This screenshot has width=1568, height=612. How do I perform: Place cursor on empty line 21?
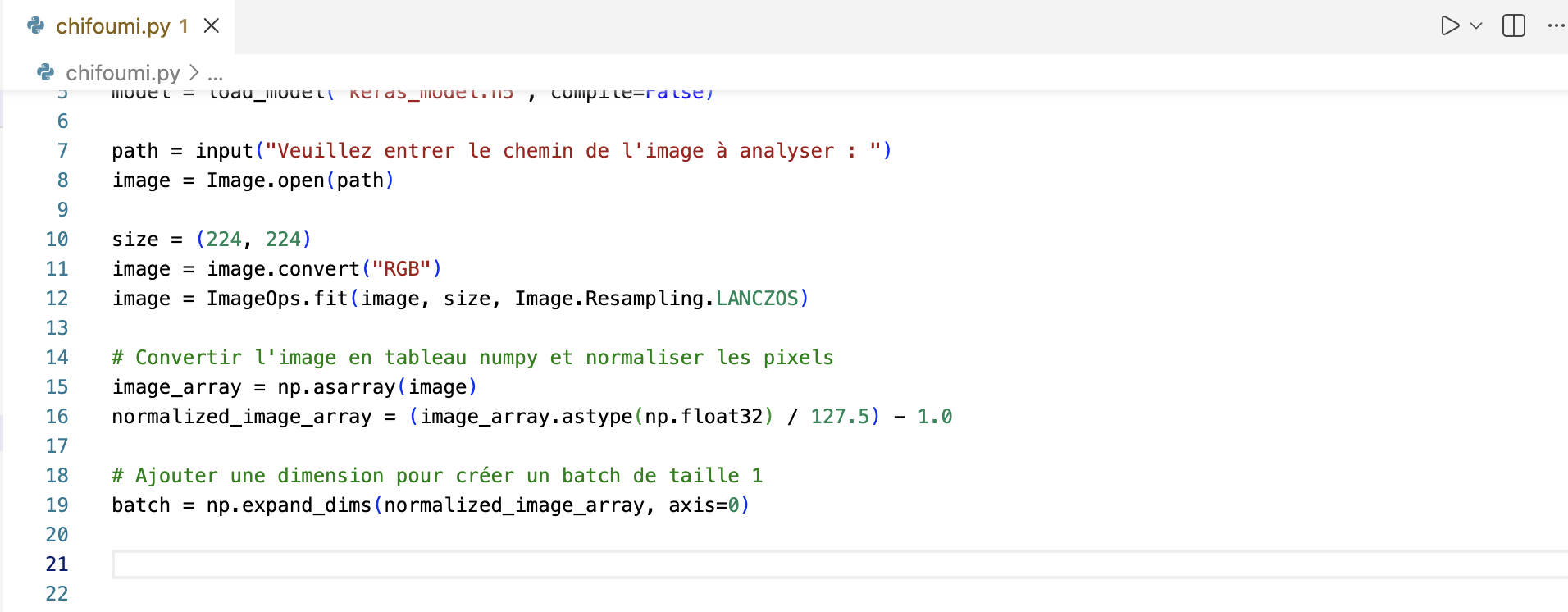[x=492, y=564]
